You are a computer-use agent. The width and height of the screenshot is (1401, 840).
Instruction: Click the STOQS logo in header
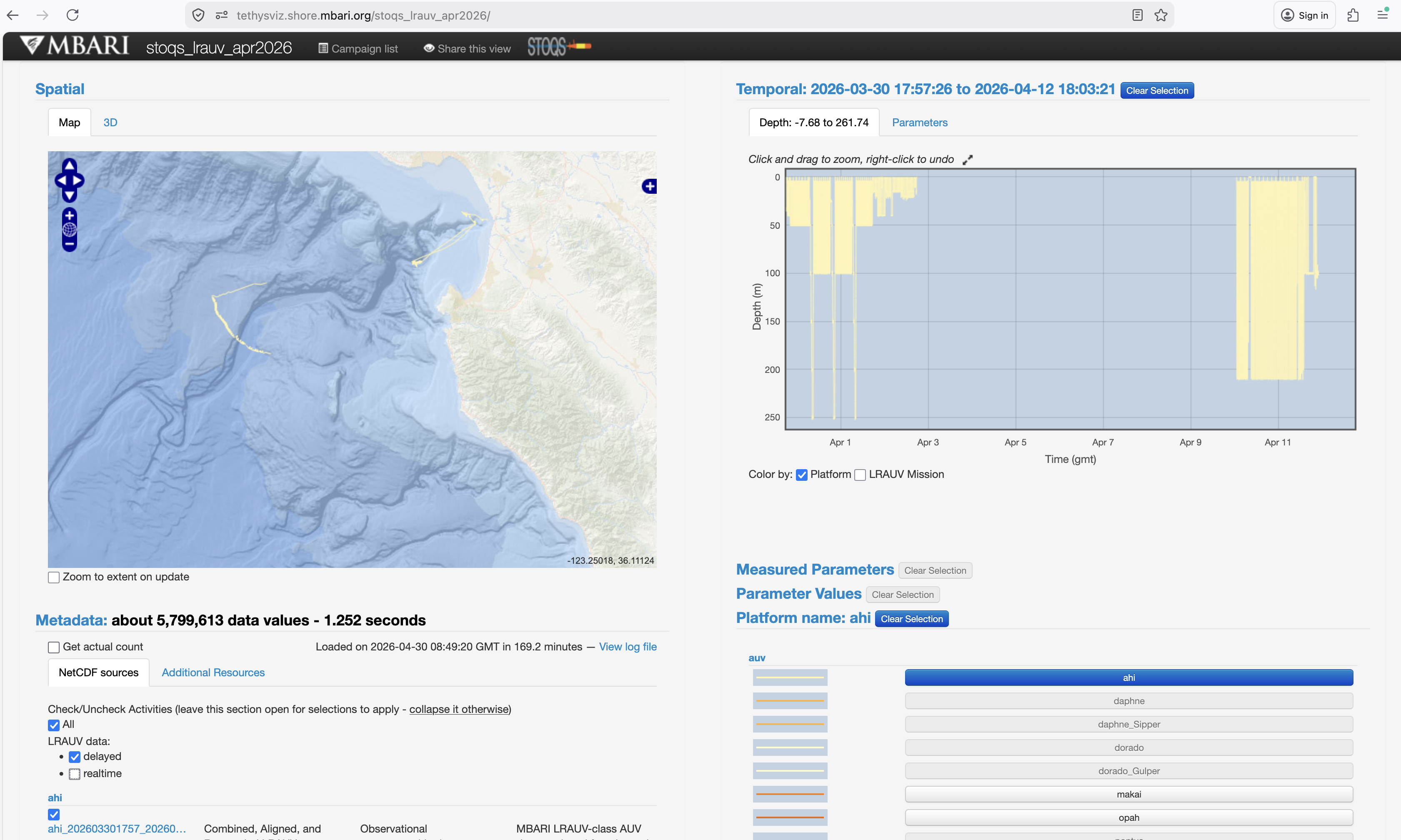pyautogui.click(x=559, y=46)
